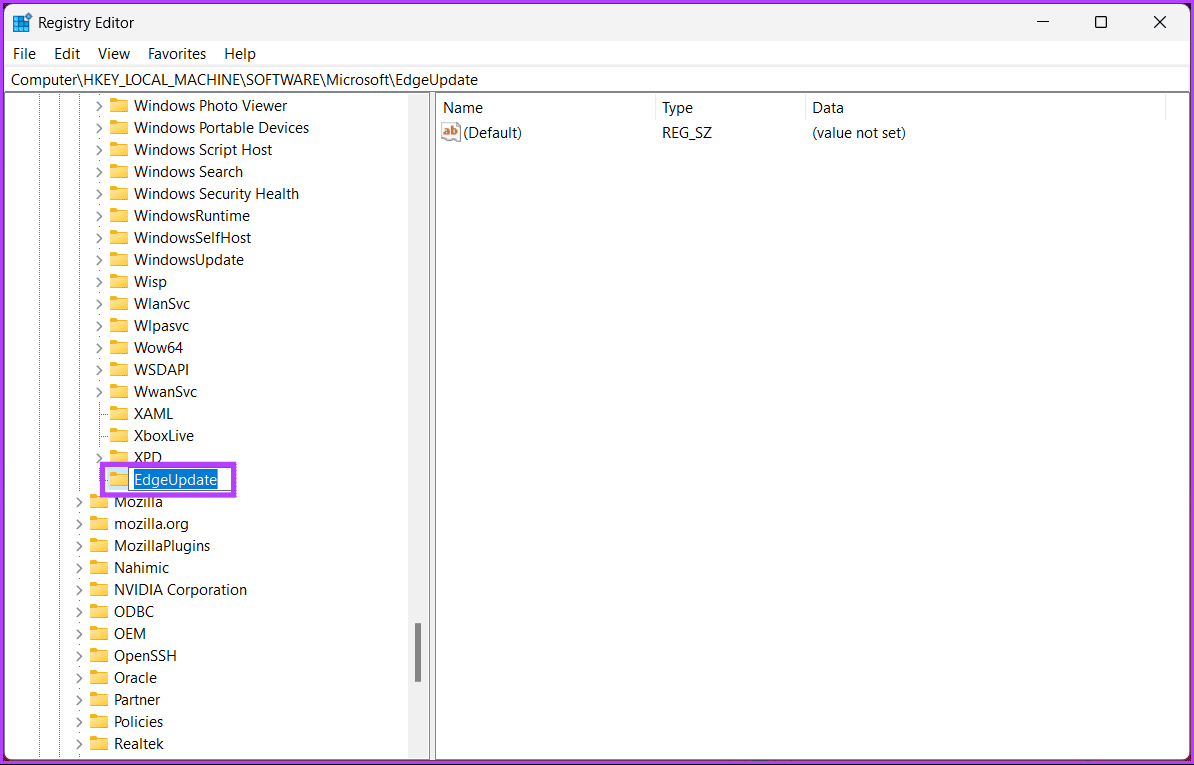Expand the Windows Photo Viewer key
This screenshot has width=1194, height=765.
[x=99, y=107]
